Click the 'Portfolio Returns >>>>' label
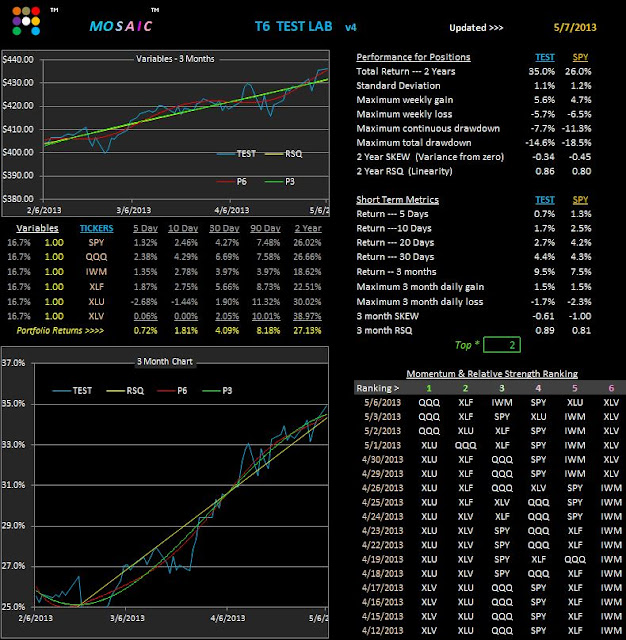The height and width of the screenshot is (640, 626). 60,330
